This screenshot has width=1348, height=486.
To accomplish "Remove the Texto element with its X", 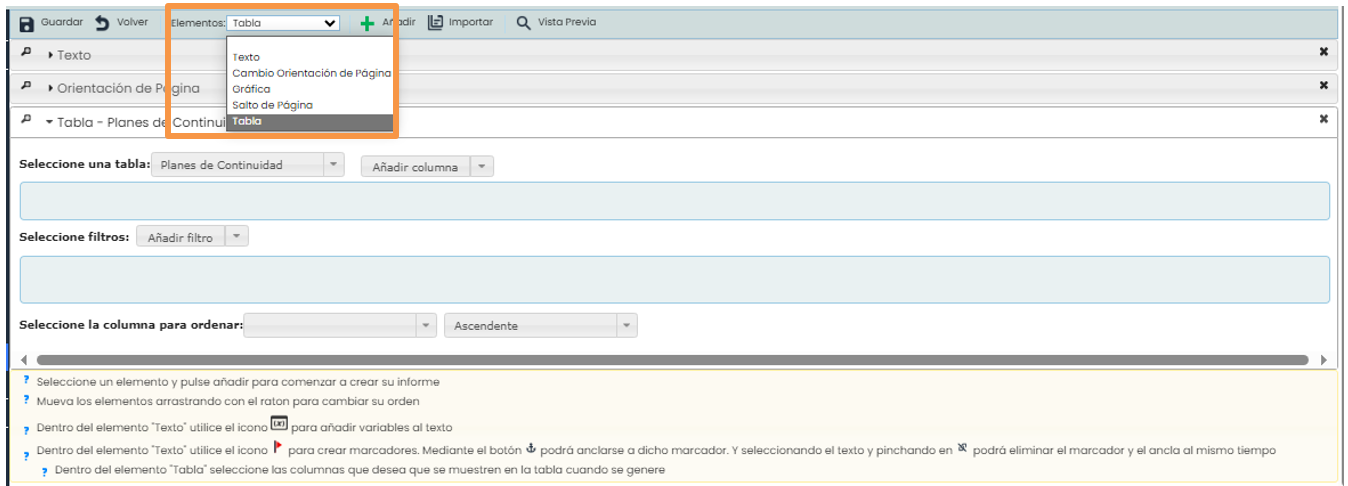I will [x=1324, y=52].
